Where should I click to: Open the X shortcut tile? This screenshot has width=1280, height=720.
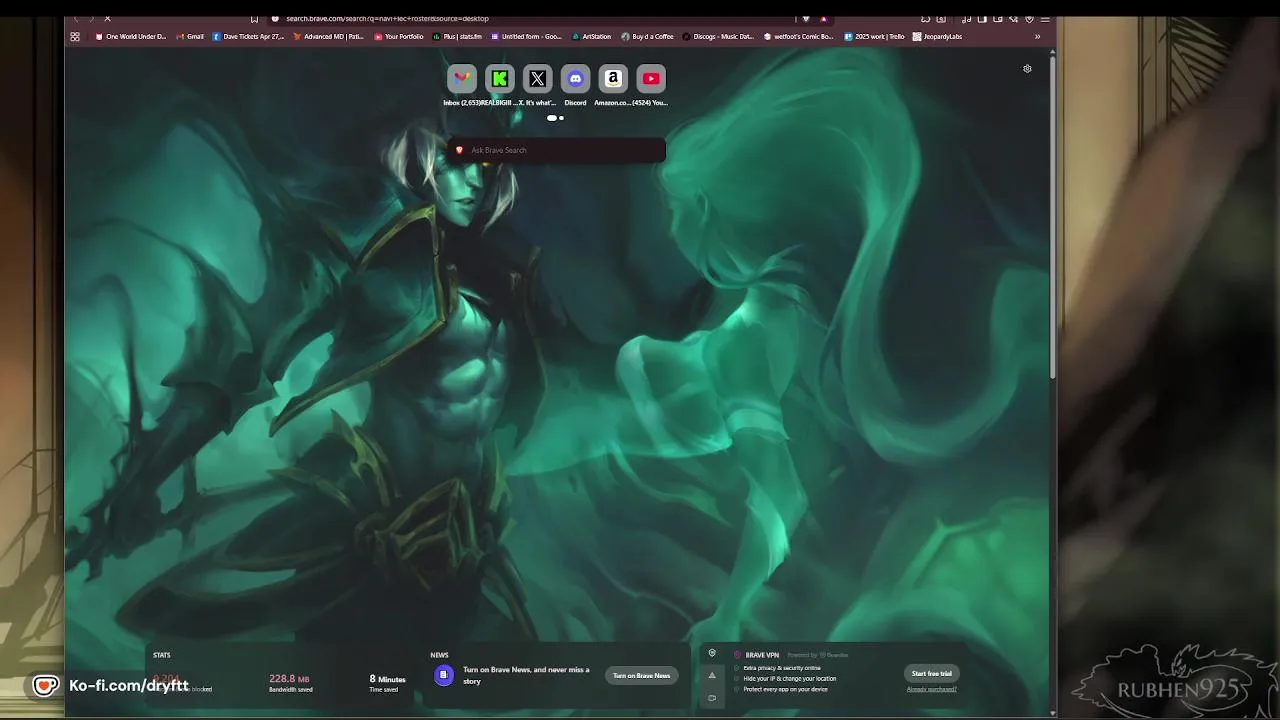tap(538, 79)
